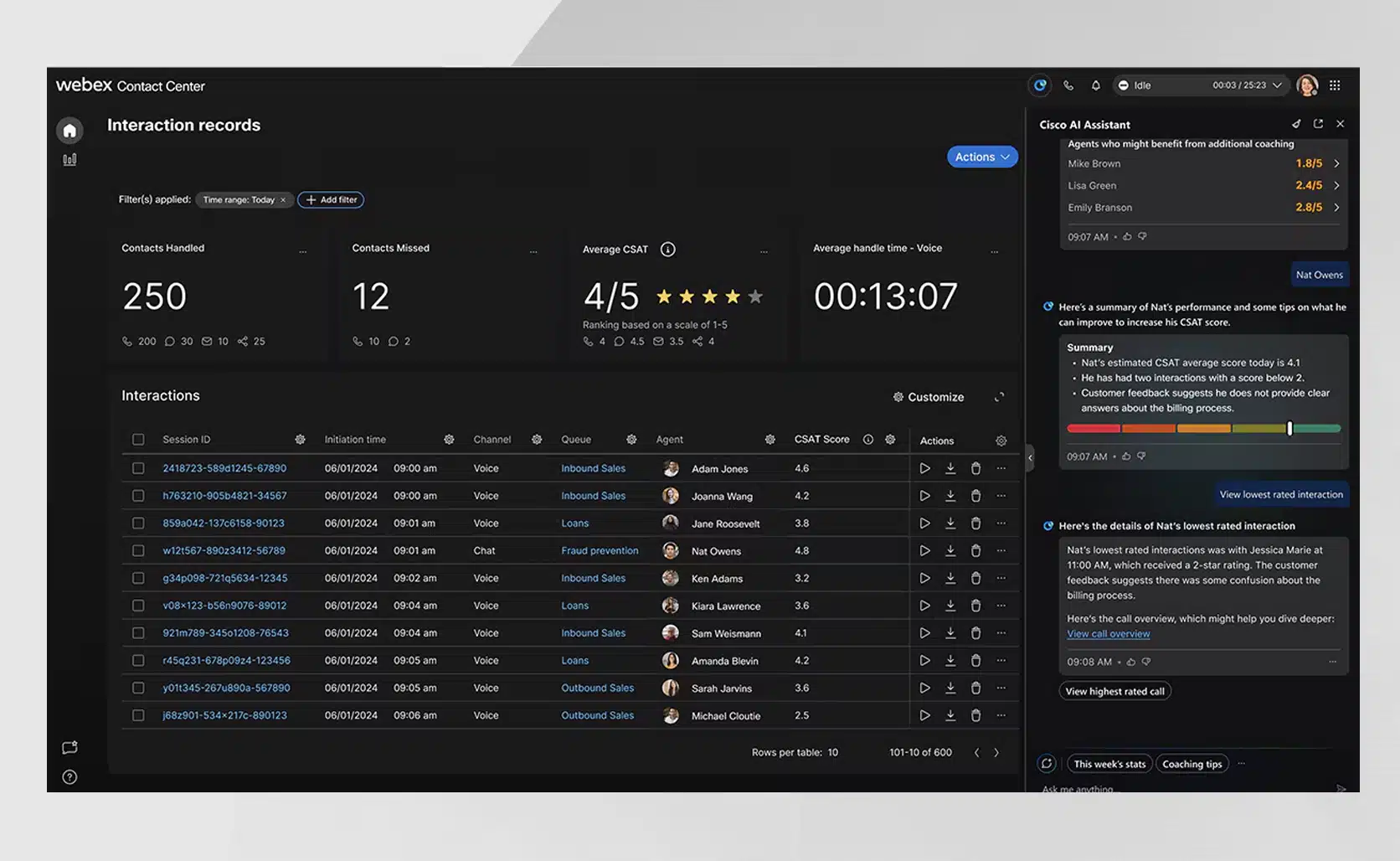
Task: Check the row for session 2418723-589d1245-67890
Action: (x=138, y=468)
